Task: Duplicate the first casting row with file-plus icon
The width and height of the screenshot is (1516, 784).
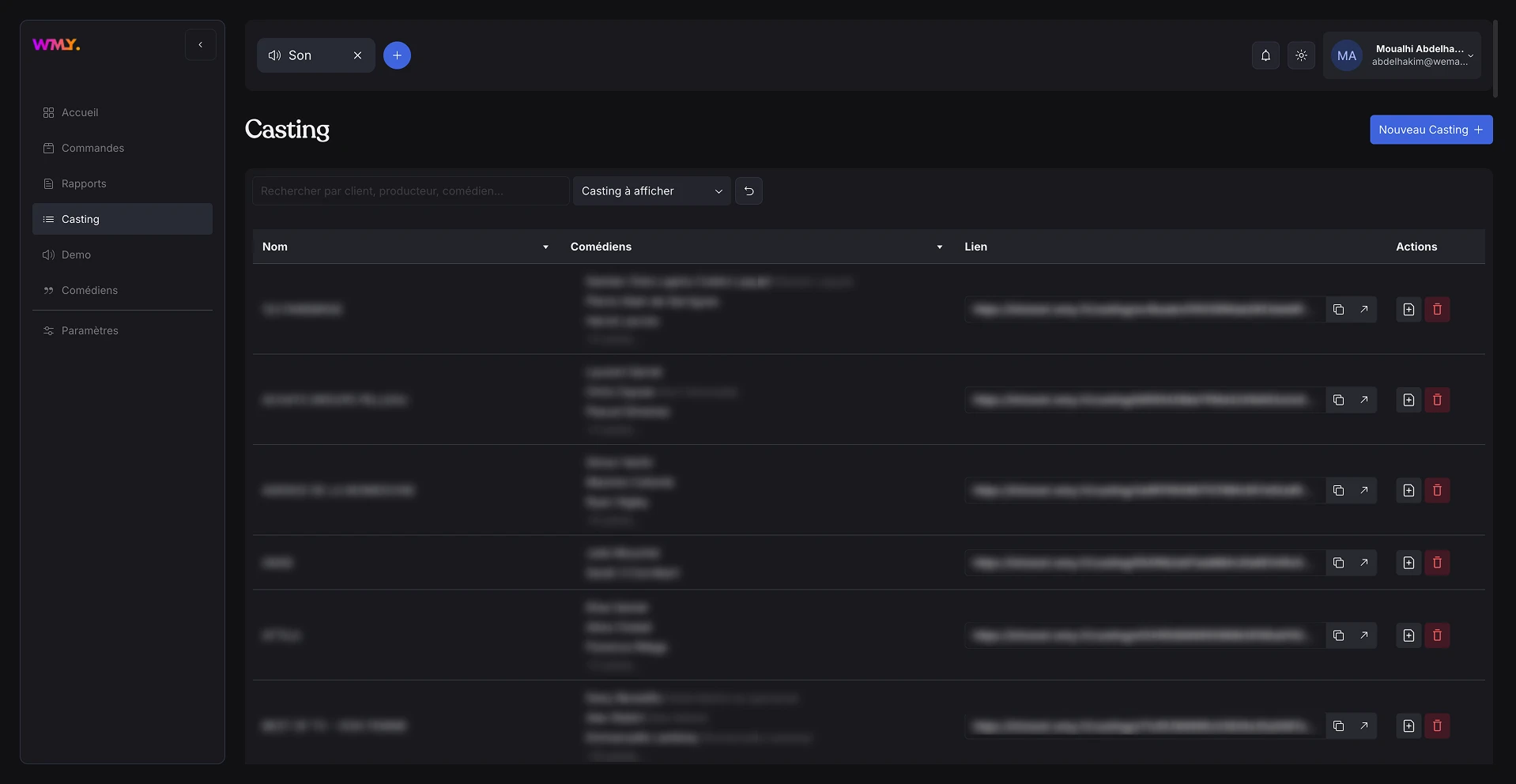Action: 1409,310
